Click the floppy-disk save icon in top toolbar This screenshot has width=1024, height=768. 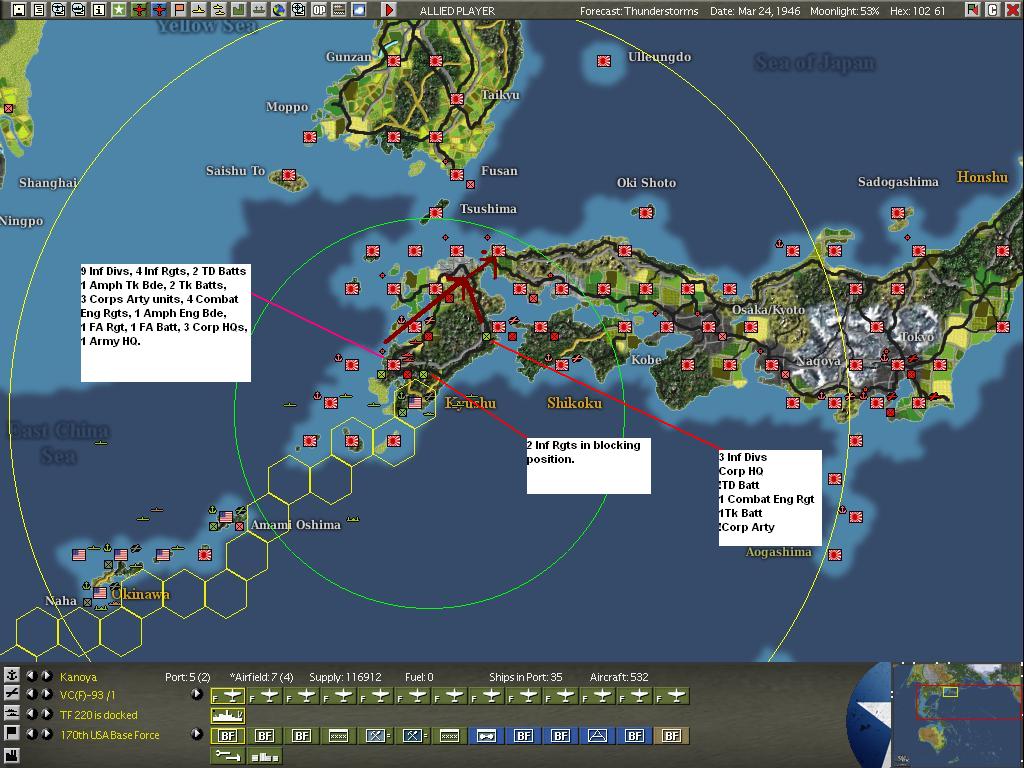click(20, 10)
